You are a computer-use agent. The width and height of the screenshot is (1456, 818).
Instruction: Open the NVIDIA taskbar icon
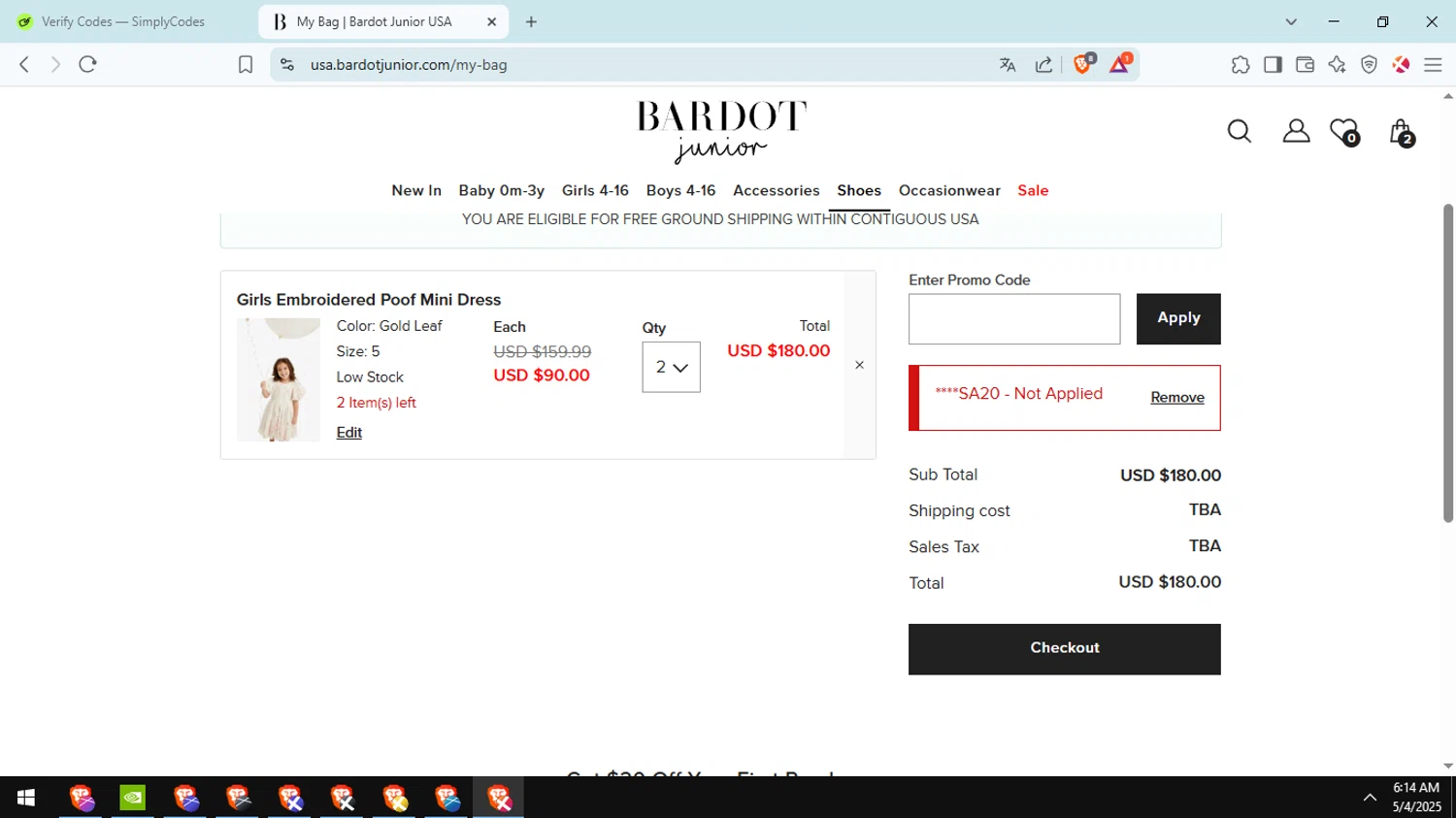132,798
